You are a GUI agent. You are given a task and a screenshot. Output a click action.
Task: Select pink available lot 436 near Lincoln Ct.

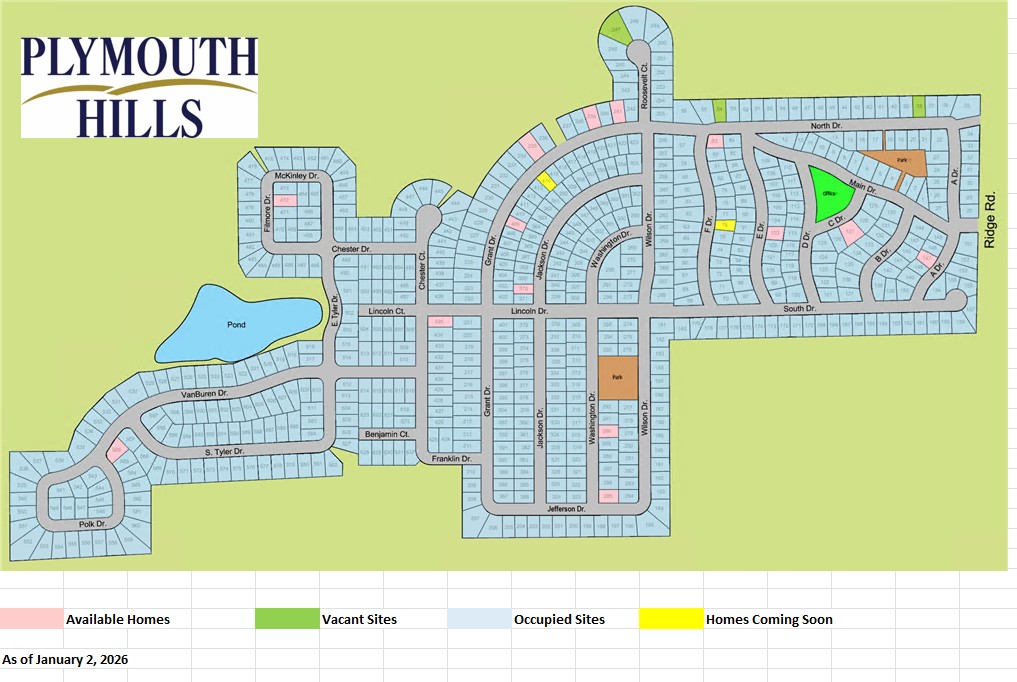click(x=439, y=321)
